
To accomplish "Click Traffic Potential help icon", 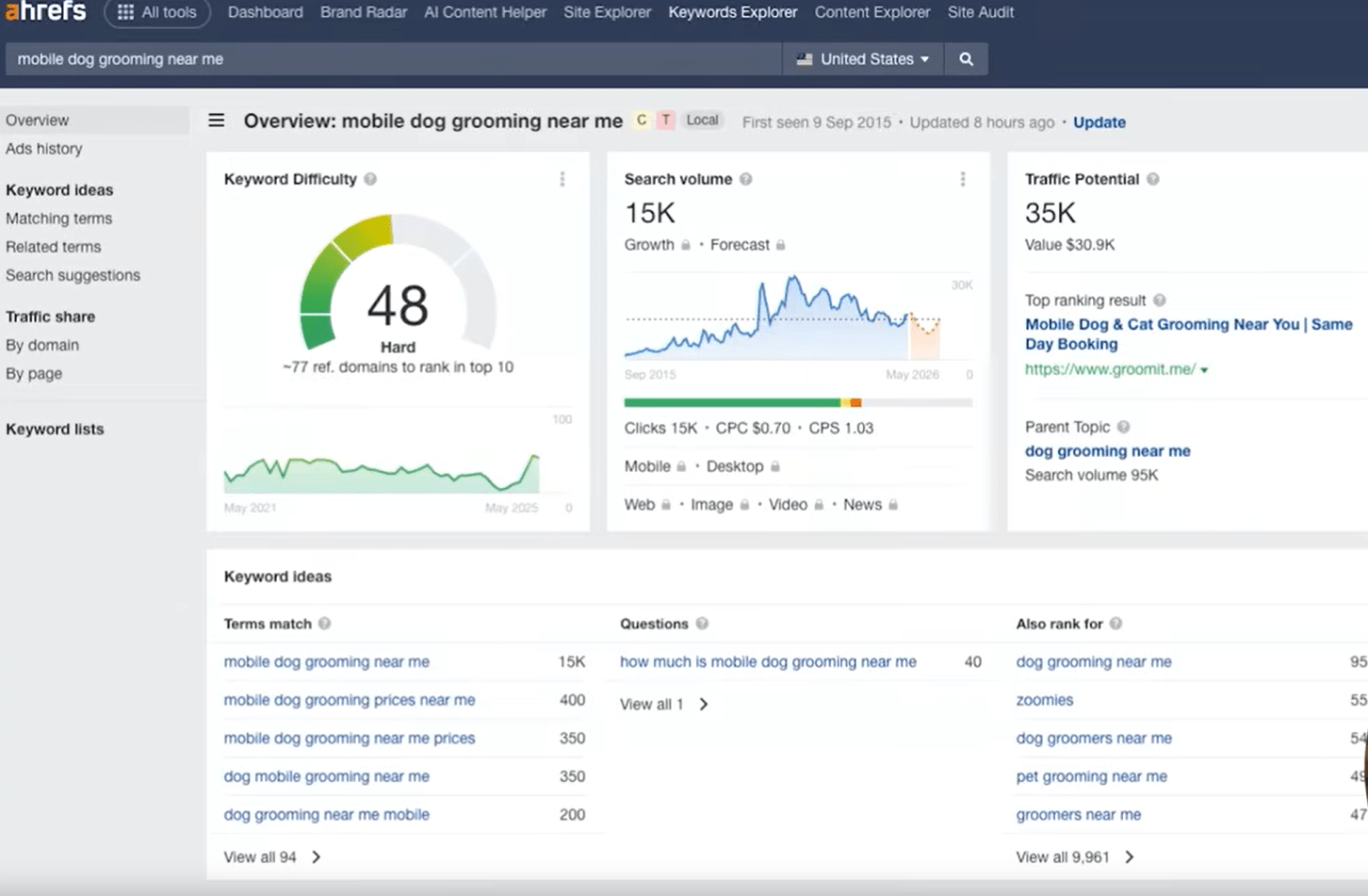I will pyautogui.click(x=1152, y=179).
